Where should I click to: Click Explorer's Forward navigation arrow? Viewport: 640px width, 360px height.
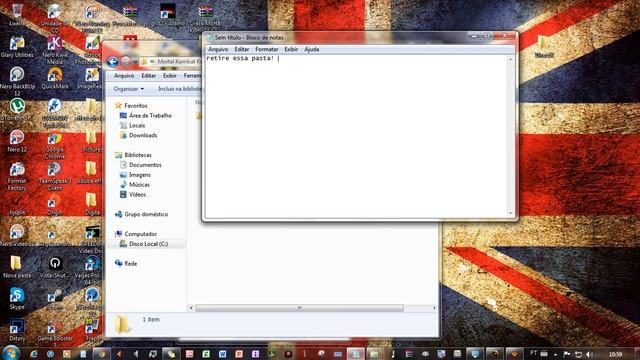click(x=126, y=62)
